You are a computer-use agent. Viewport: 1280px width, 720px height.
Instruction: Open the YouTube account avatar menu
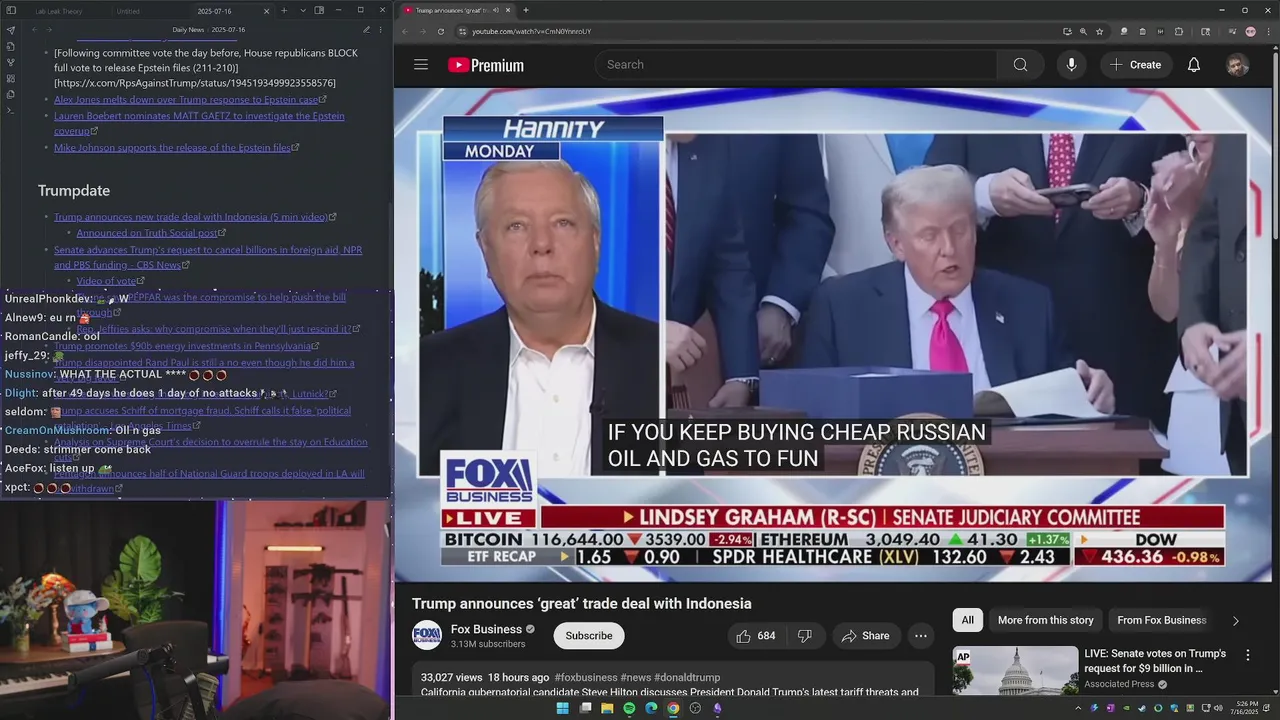(1238, 65)
